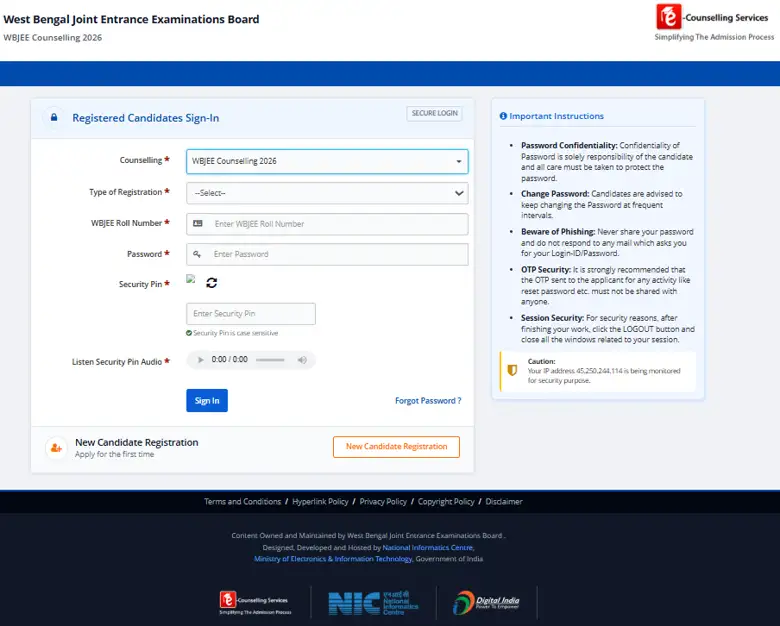Image resolution: width=780 pixels, height=626 pixels.
Task: Click the Apply for the first time text
Action: [x=114, y=454]
